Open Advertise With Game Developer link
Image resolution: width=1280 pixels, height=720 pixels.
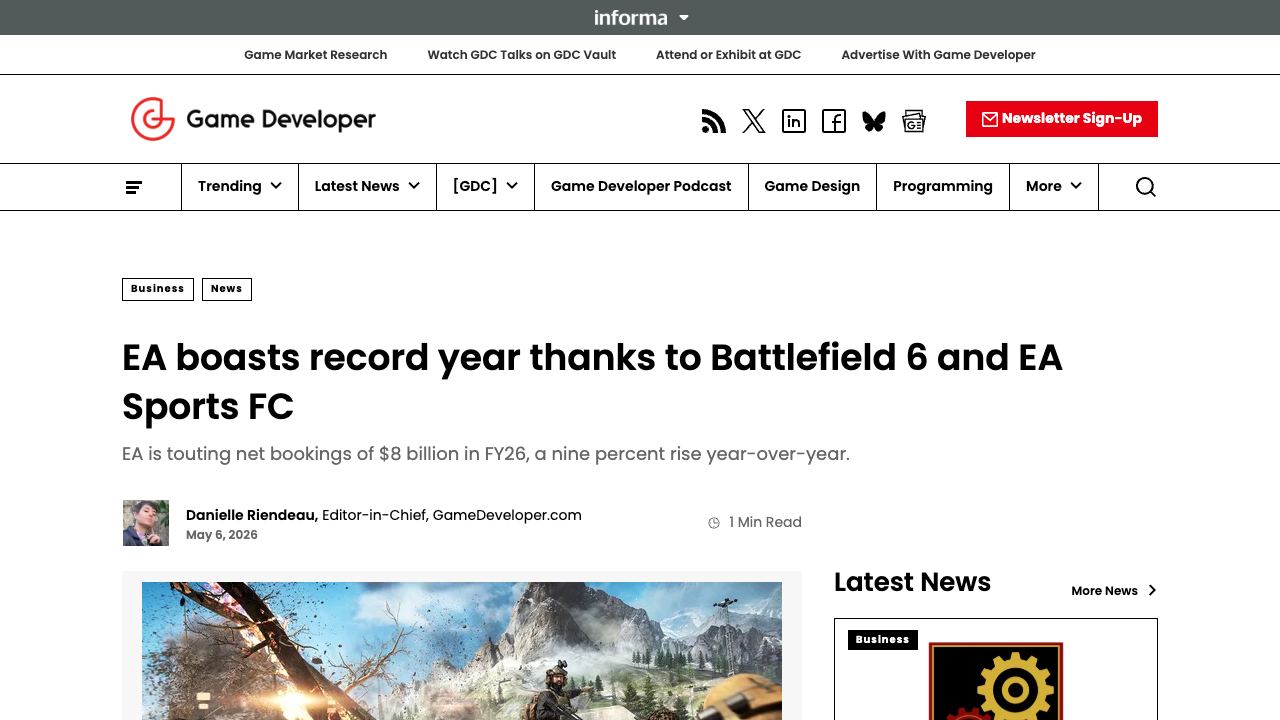938,55
